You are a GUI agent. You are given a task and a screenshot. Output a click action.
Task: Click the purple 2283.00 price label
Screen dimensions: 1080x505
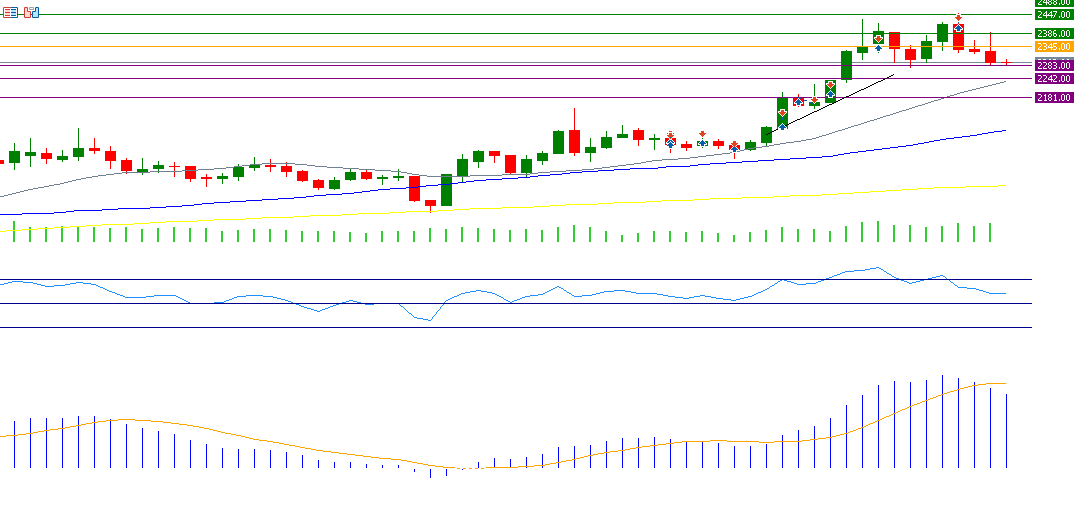[1054, 66]
